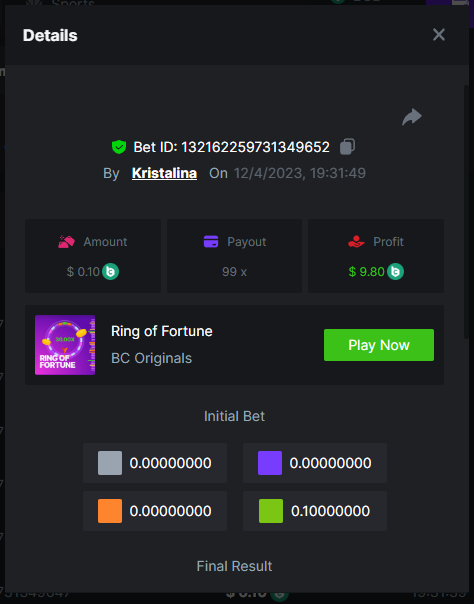
Task: Click the currency coin icon beside $ 9.80
Action: (x=395, y=272)
